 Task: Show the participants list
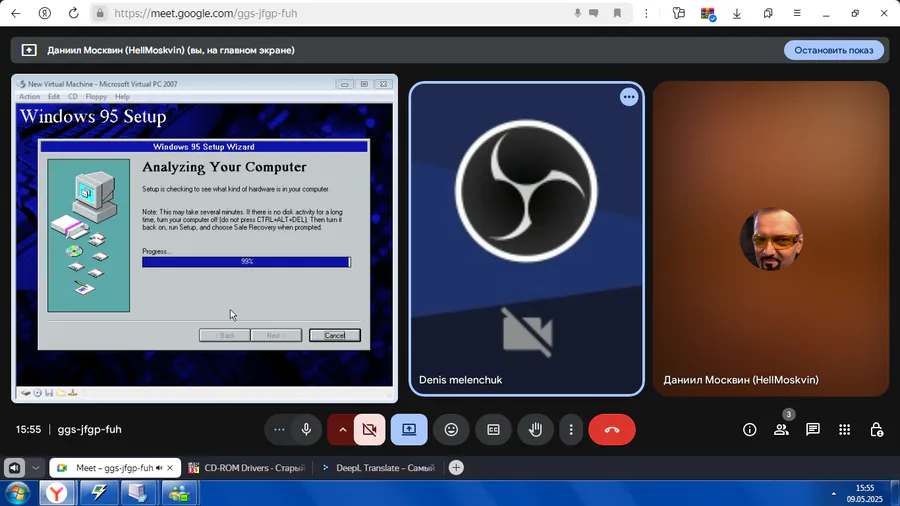[x=781, y=430]
